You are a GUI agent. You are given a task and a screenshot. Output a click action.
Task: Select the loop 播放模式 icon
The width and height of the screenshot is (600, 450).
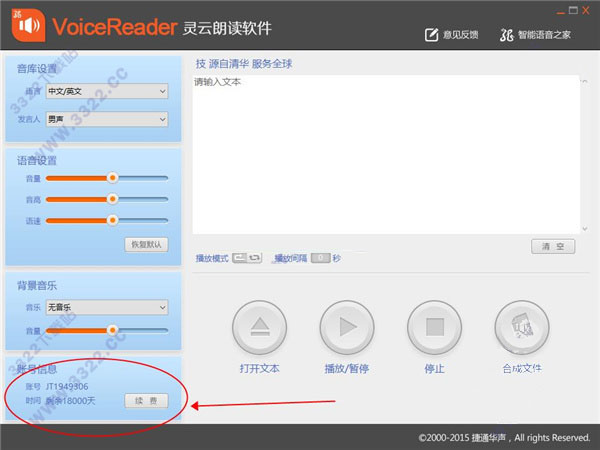254,258
